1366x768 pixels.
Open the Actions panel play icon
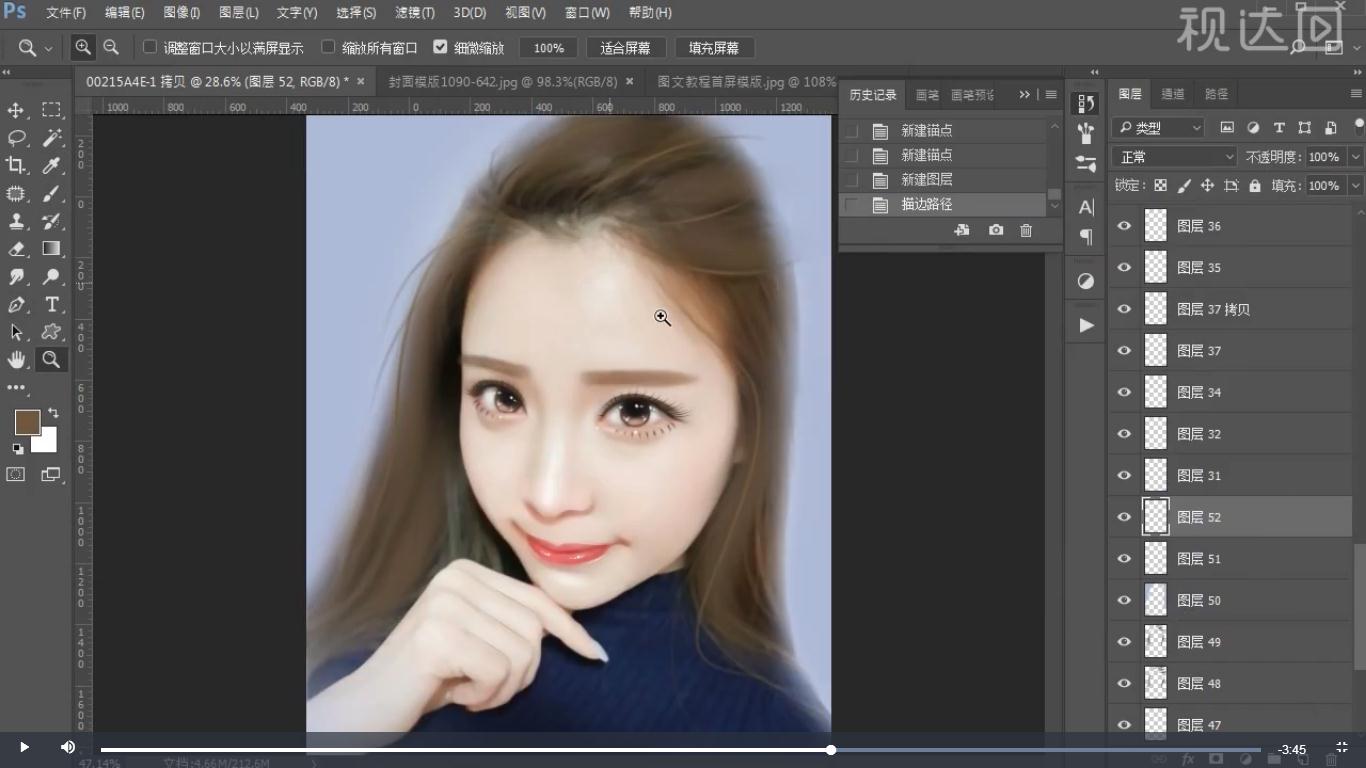coord(1086,325)
